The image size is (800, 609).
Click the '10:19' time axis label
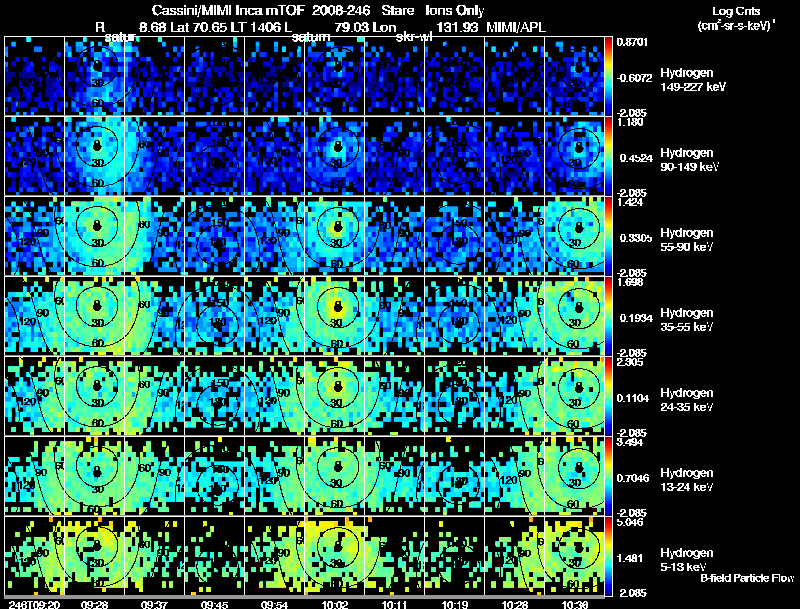[455, 604]
